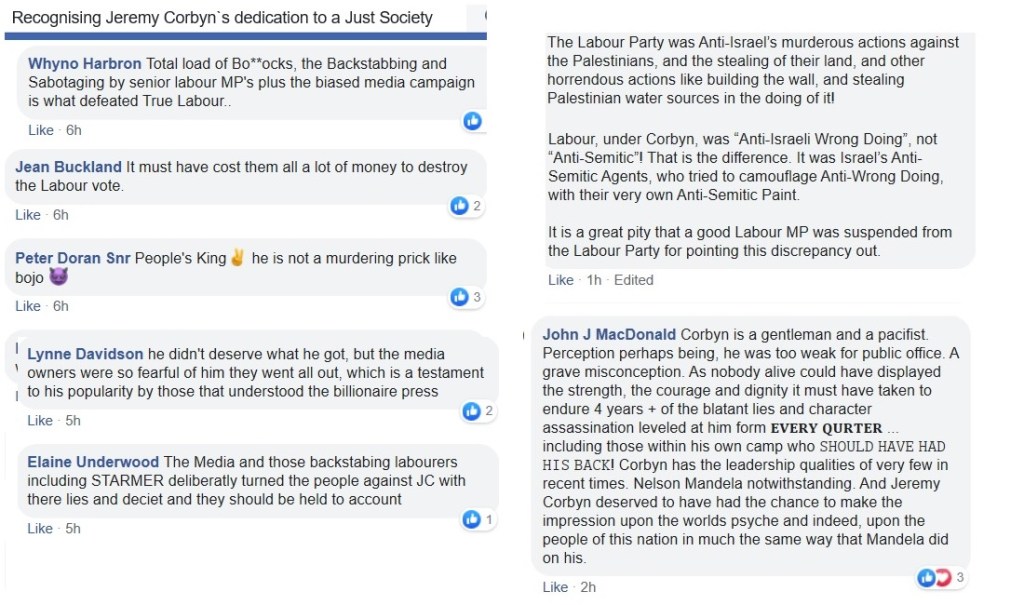Click like reaction icon on Elaine Underwood's comment
Screen dimensions: 1024x605
tap(472, 519)
